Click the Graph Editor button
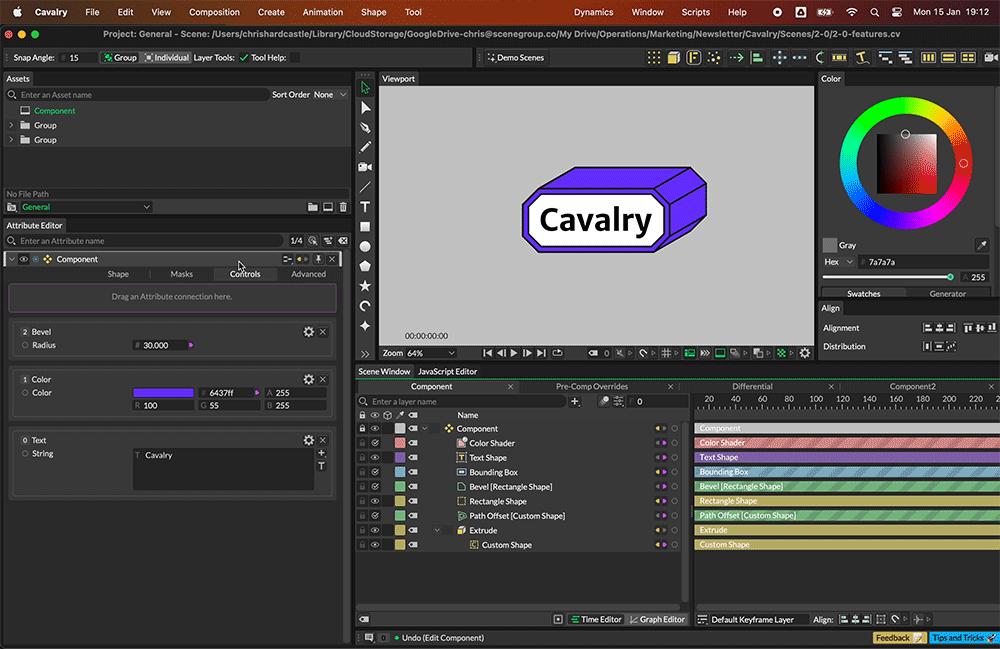This screenshot has width=1000, height=649. (x=657, y=619)
